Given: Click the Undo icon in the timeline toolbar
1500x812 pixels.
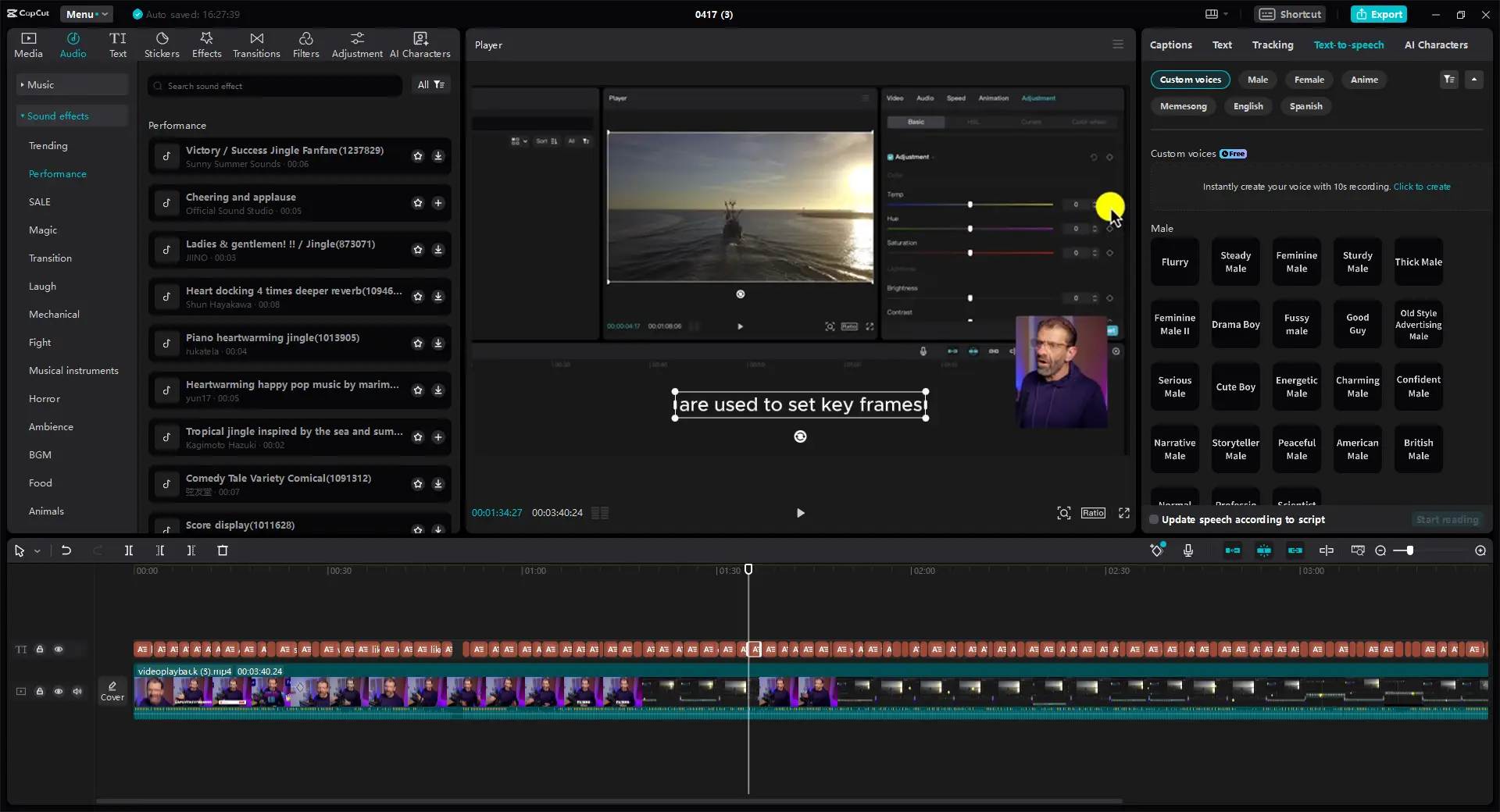Looking at the screenshot, I should [x=66, y=550].
